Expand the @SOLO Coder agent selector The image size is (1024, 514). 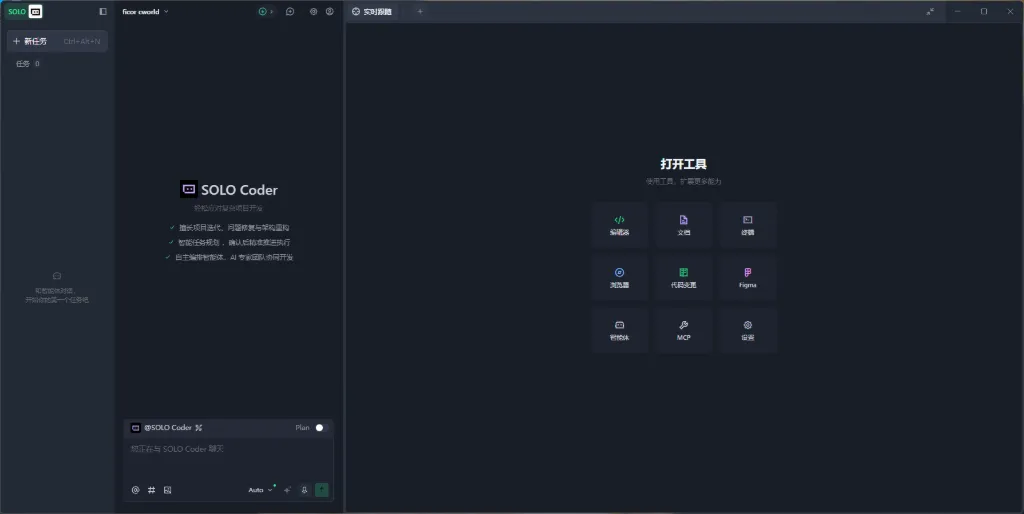(x=167, y=428)
